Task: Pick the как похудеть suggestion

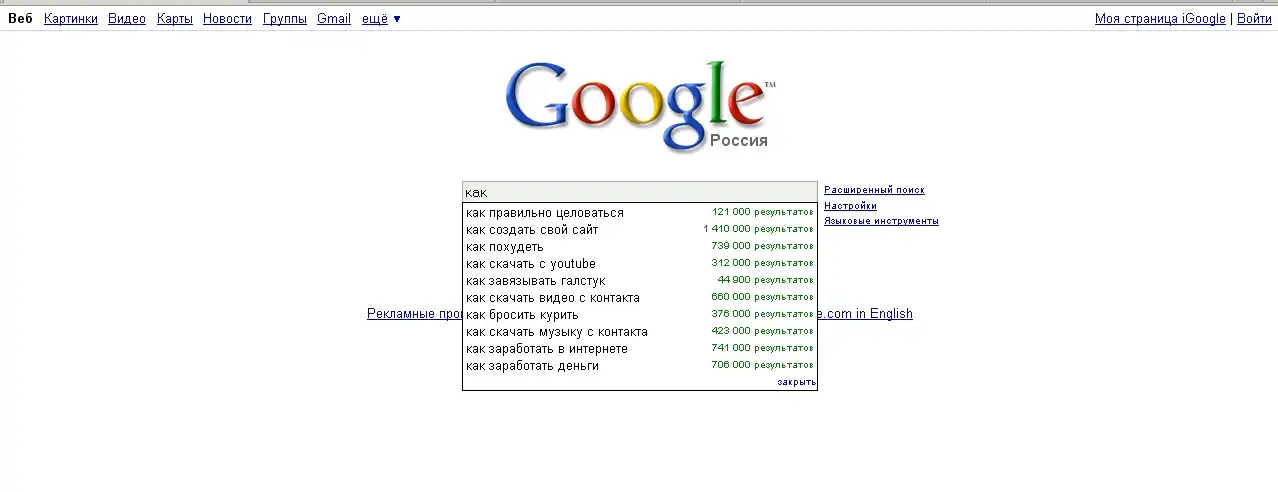Action: coord(505,247)
